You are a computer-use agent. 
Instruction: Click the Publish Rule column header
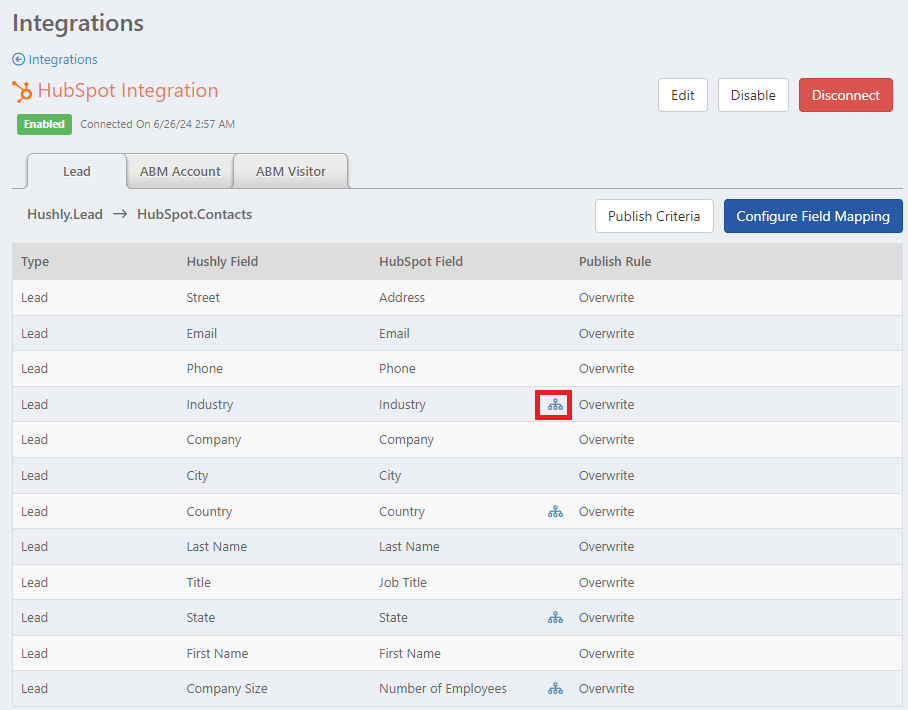[x=615, y=262]
